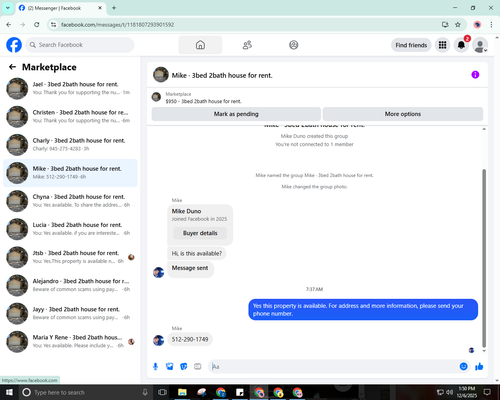Image resolution: width=500 pixels, height=400 pixels.
Task: Open the emoji picker
Action: (463, 367)
